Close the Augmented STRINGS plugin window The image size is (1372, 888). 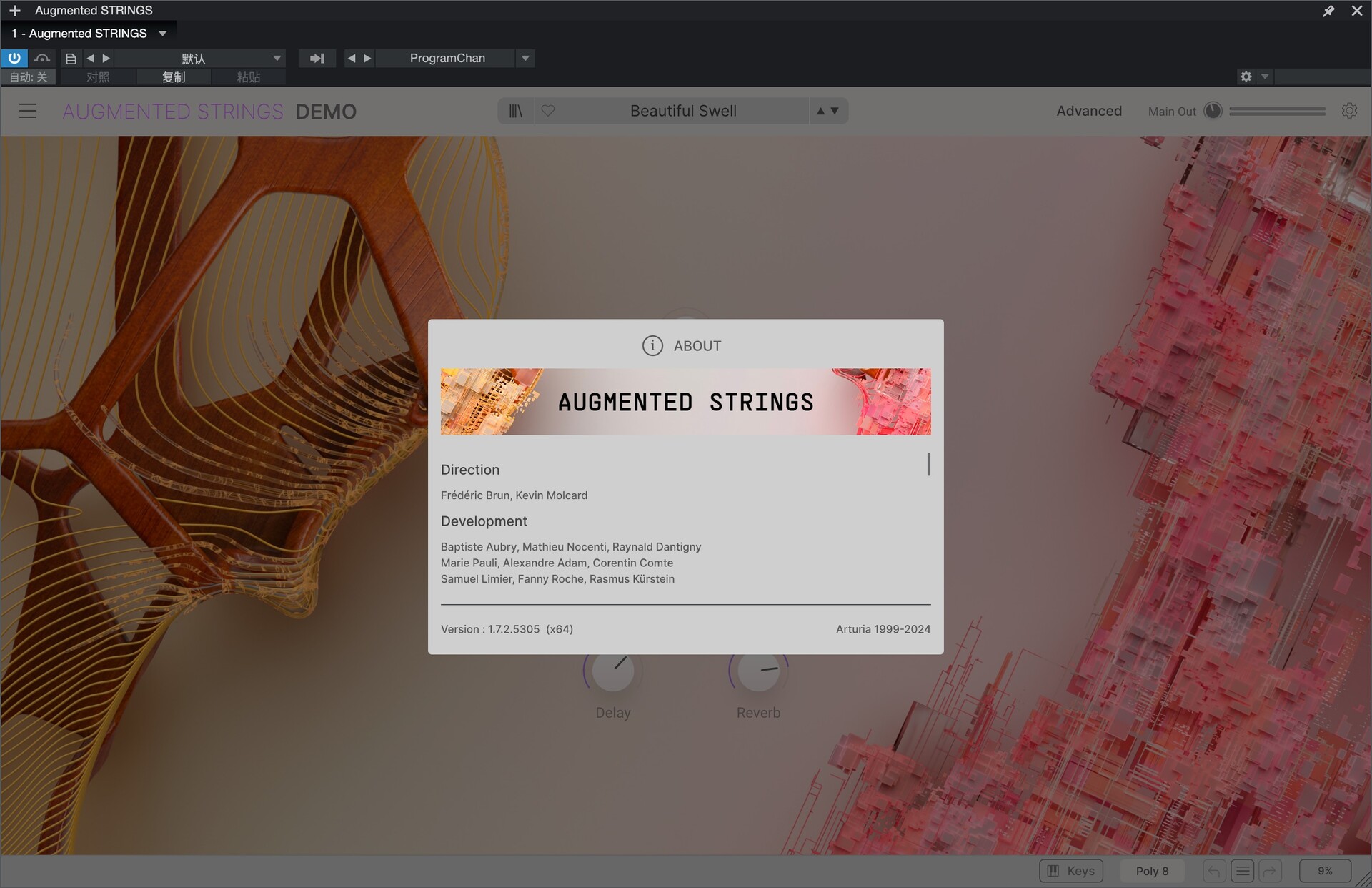[1357, 11]
